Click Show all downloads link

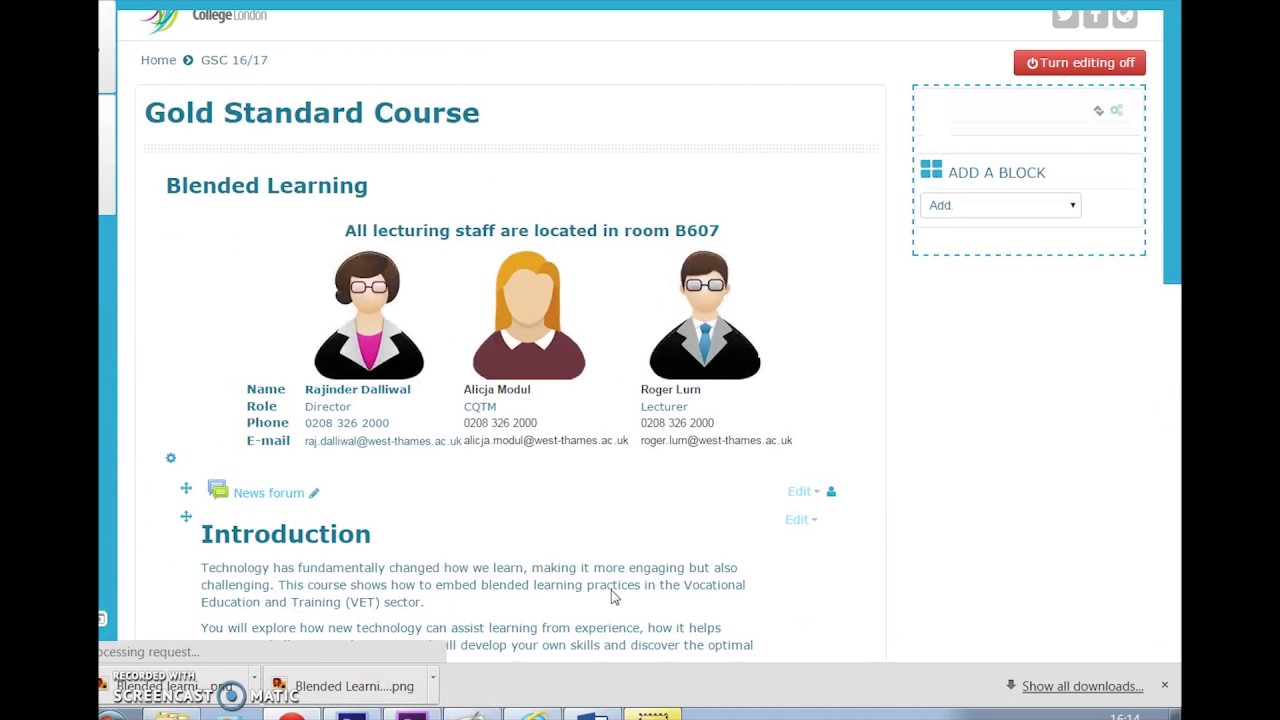(1082, 686)
